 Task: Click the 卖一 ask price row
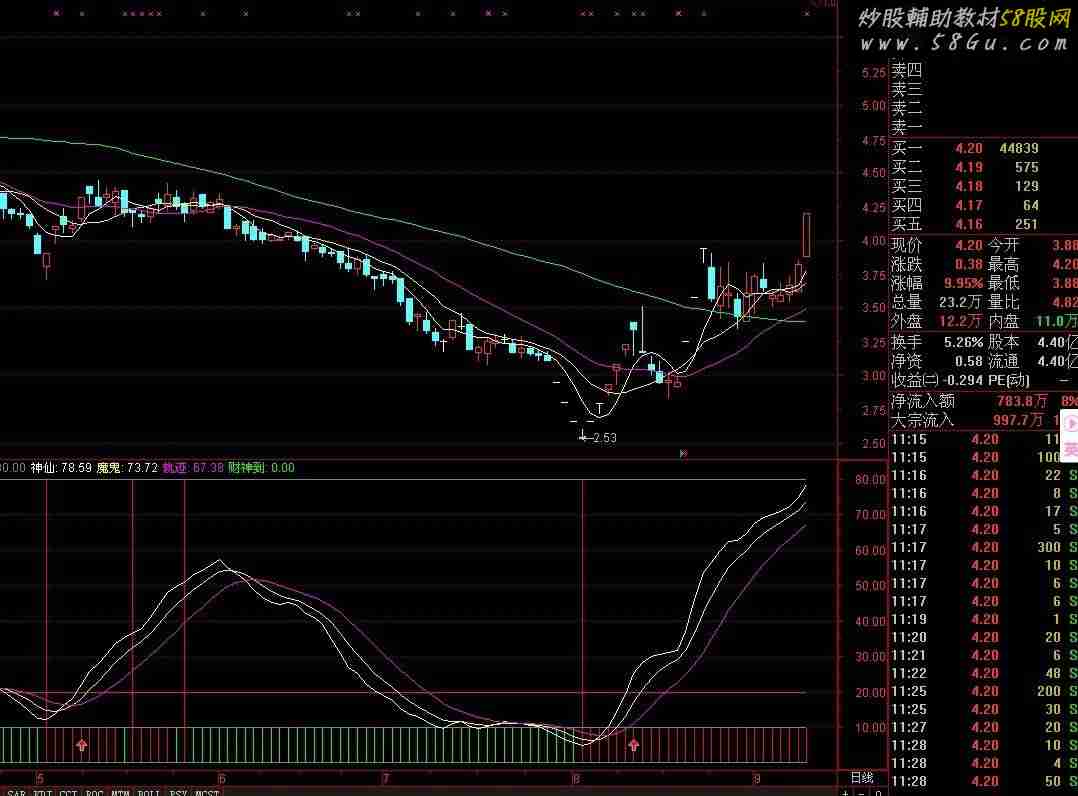(908, 128)
